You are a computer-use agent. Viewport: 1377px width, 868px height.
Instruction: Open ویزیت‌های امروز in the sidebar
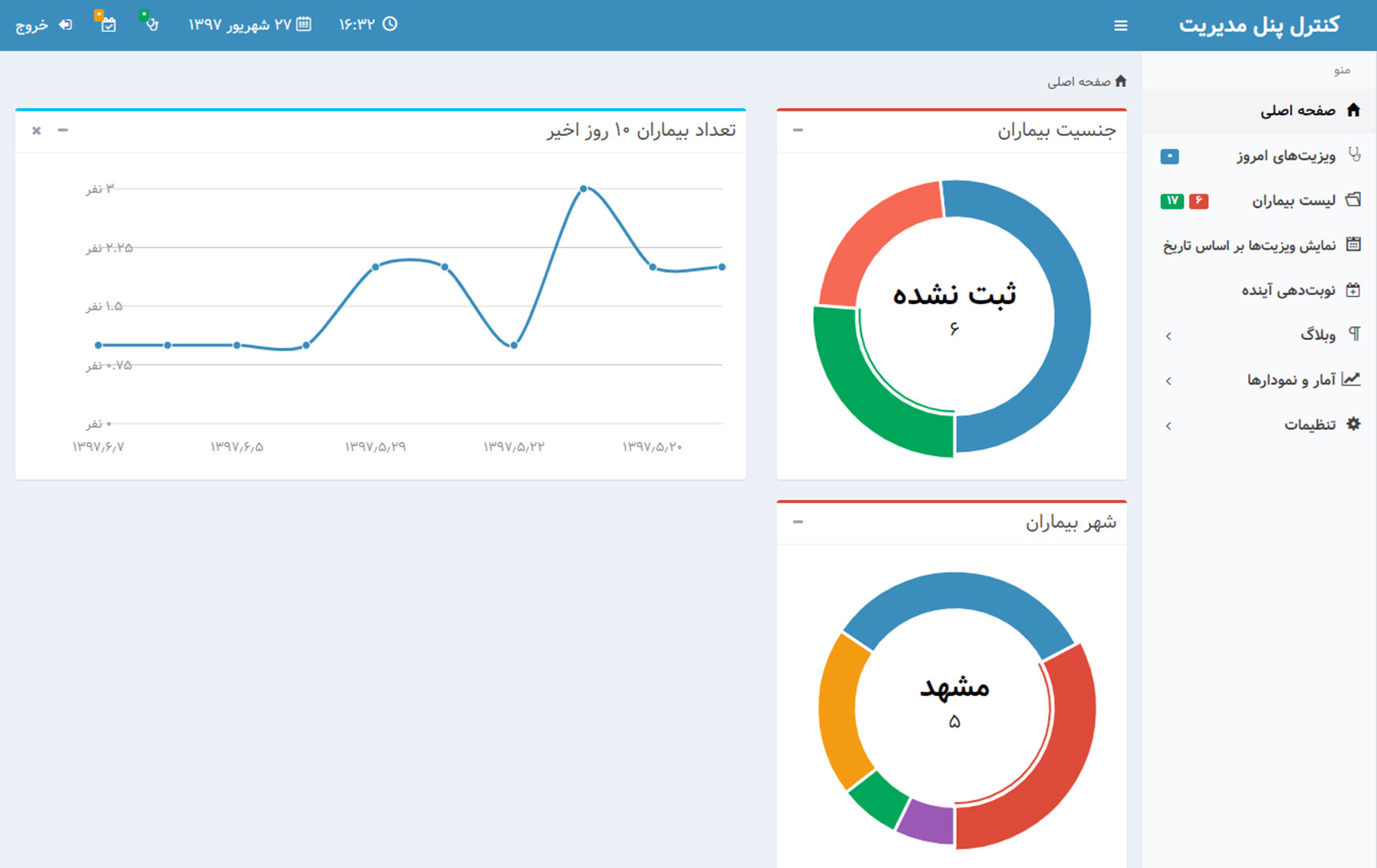(x=1285, y=156)
